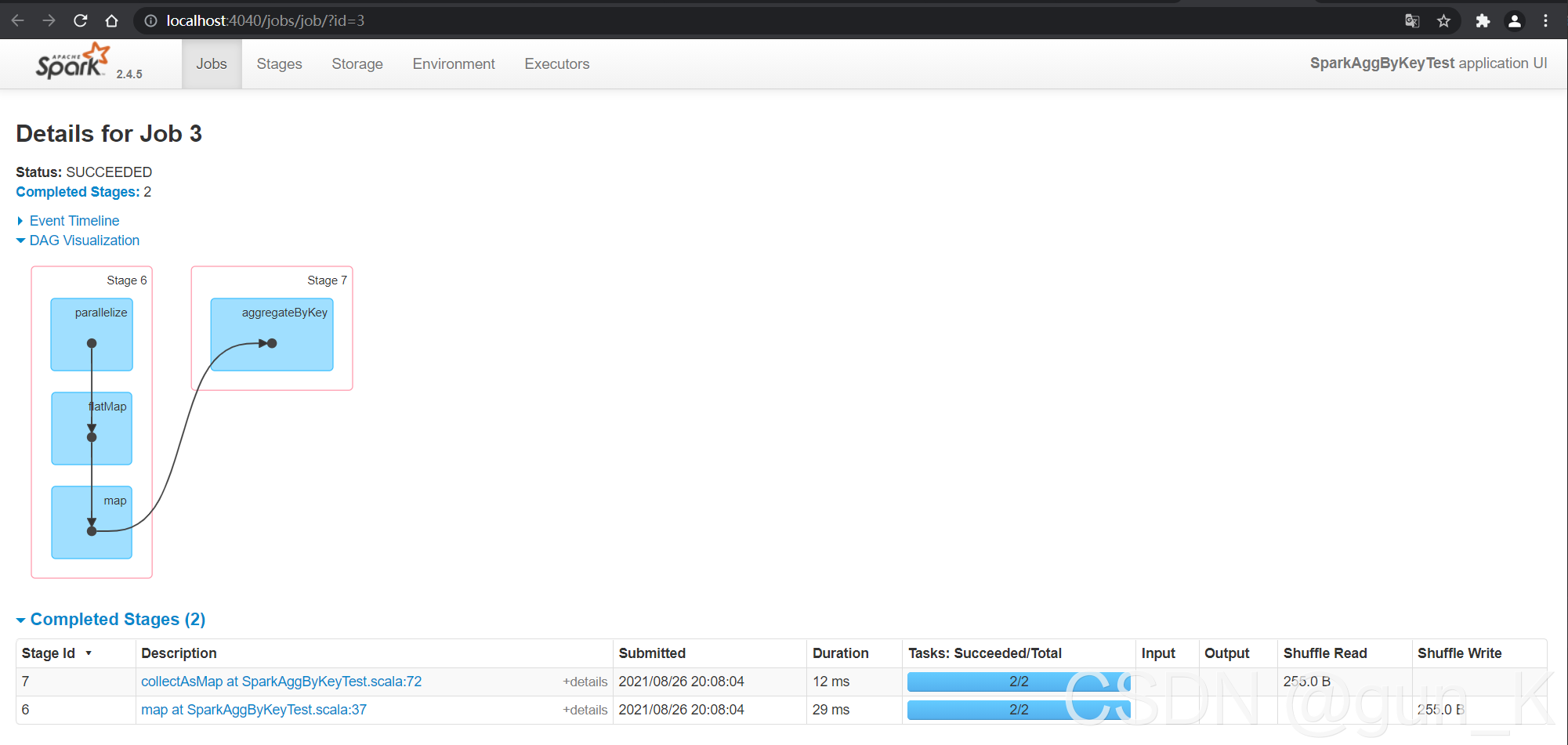Switch to the Jobs tab
1568x745 pixels.
click(212, 64)
